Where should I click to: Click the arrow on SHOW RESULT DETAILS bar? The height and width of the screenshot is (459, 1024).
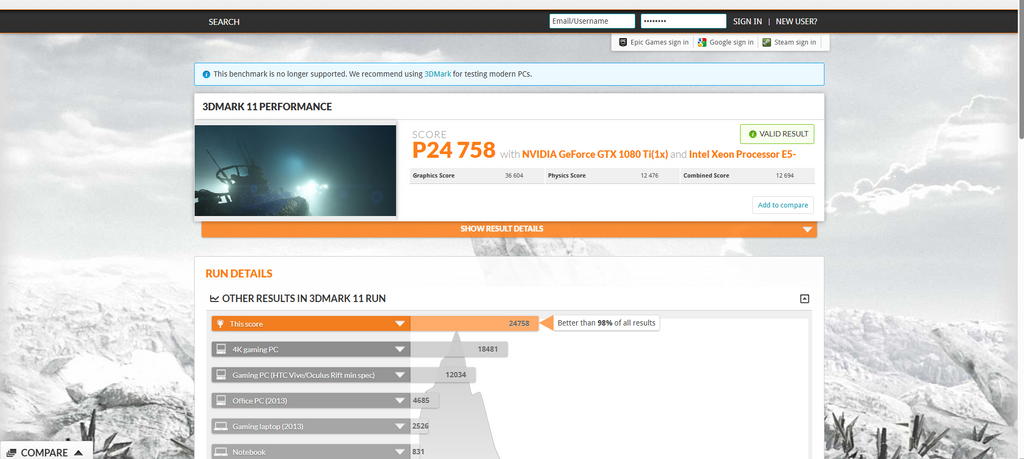tap(807, 230)
